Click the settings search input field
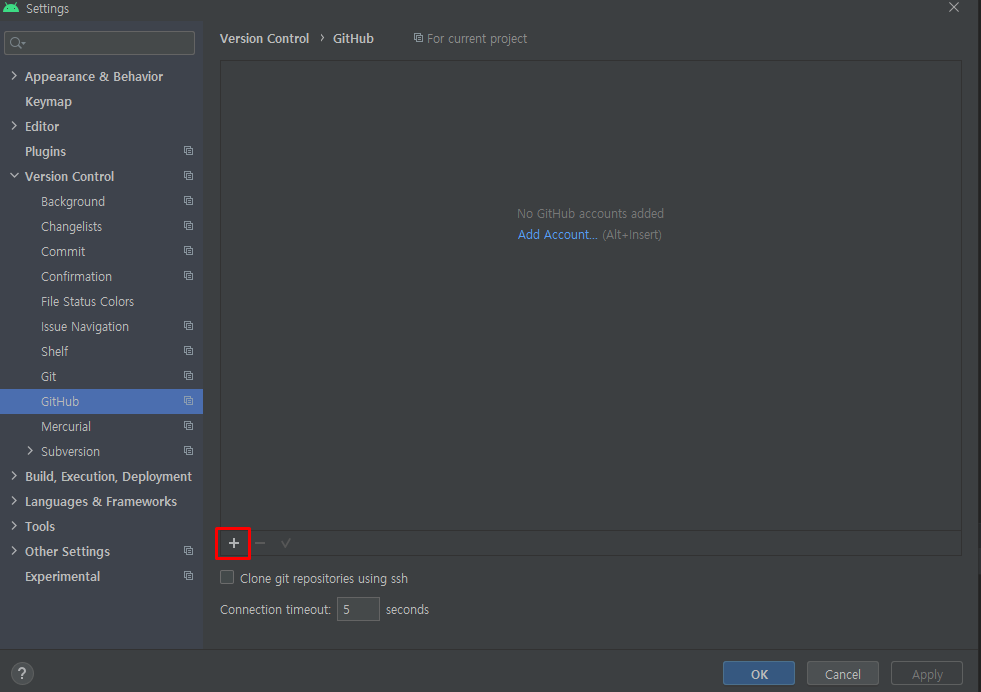This screenshot has height=692, width=981. point(99,43)
